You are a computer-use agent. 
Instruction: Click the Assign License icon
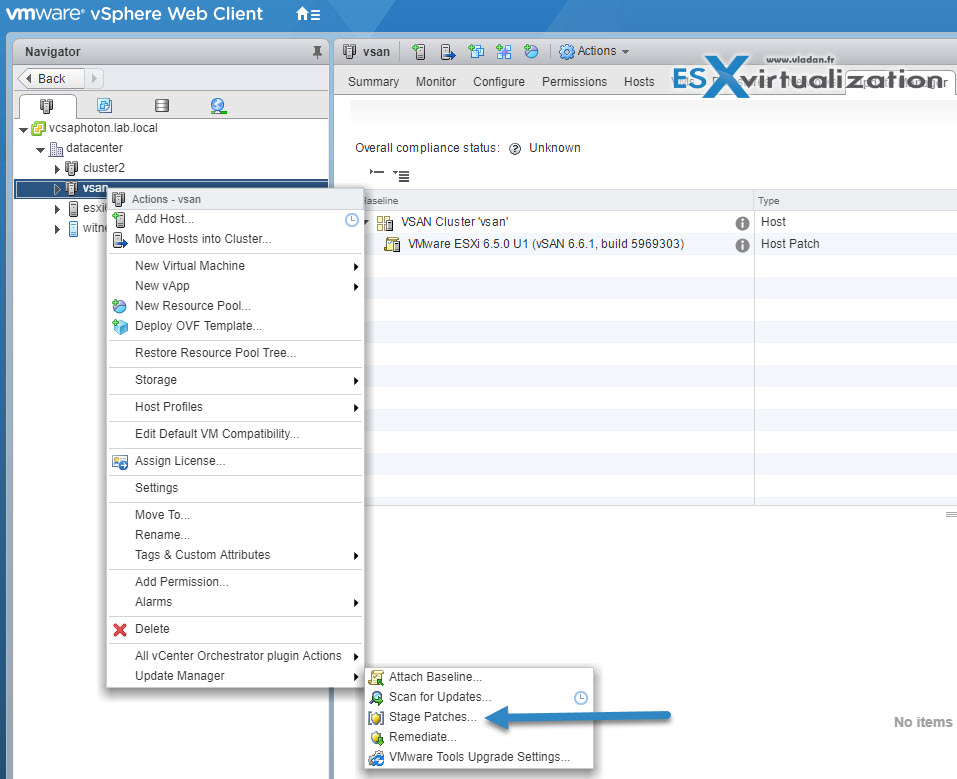pos(120,462)
